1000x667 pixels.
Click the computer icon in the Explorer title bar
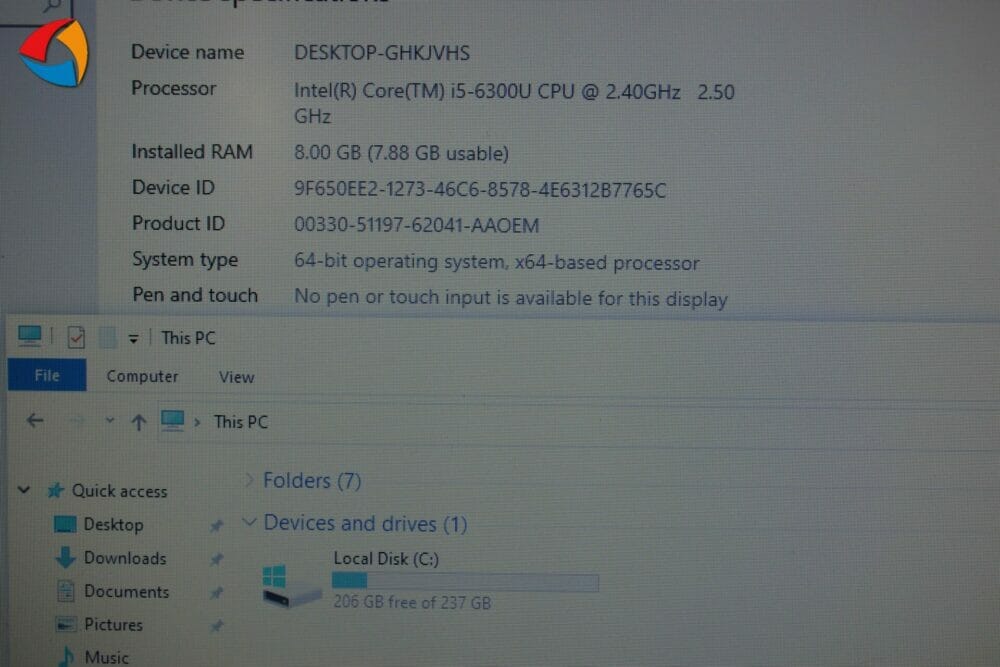(x=29, y=335)
